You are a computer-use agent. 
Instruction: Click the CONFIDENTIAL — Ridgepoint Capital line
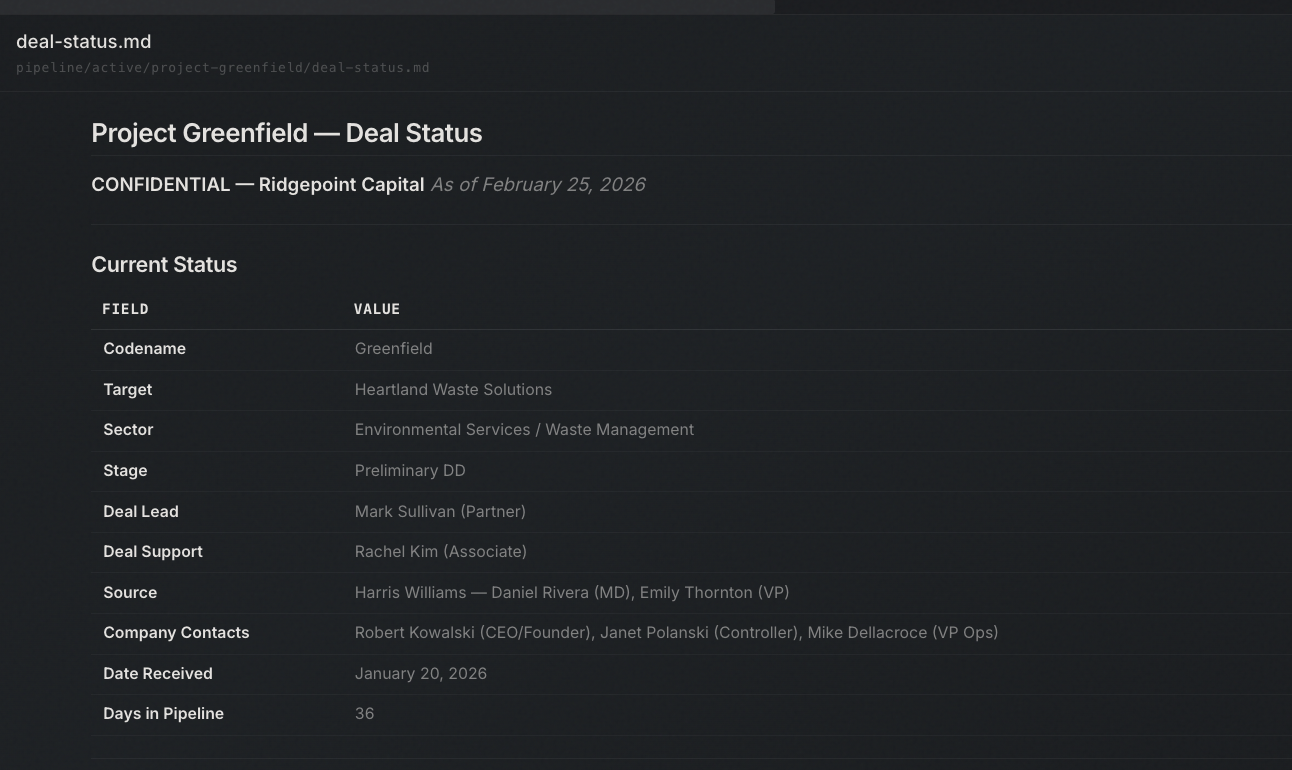[x=257, y=184]
